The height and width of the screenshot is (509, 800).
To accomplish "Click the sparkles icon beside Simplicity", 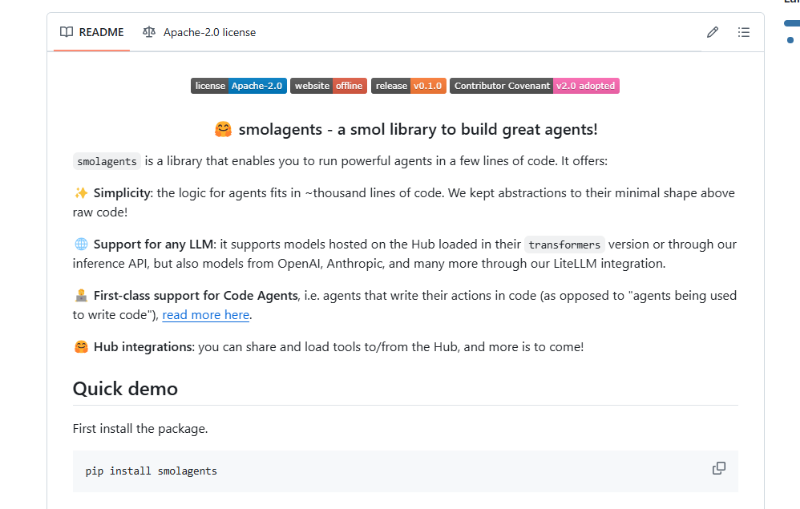I will click(81, 193).
